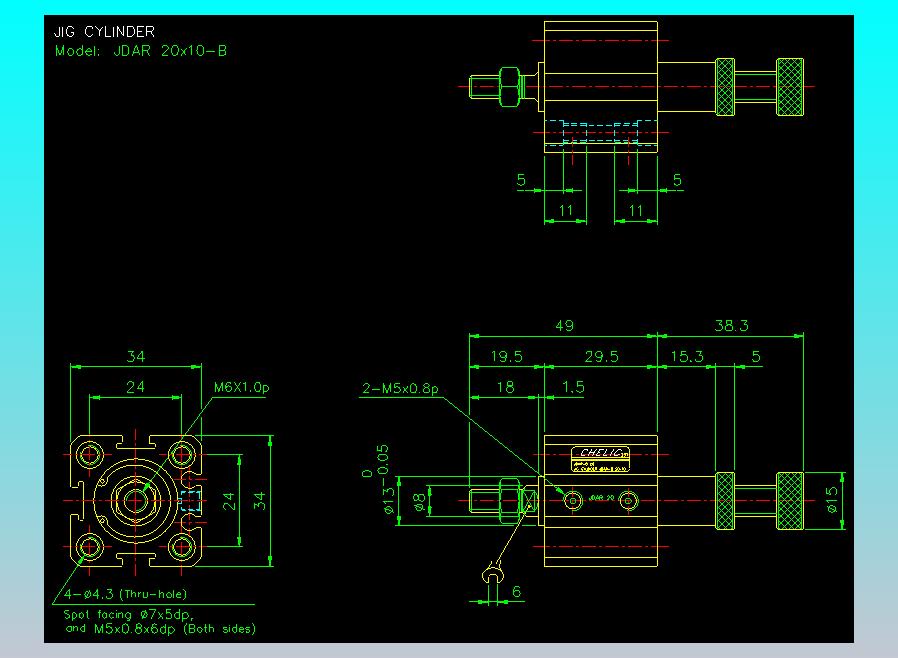
Task: Click the center piston rod bore in end view
Action: [x=135, y=501]
